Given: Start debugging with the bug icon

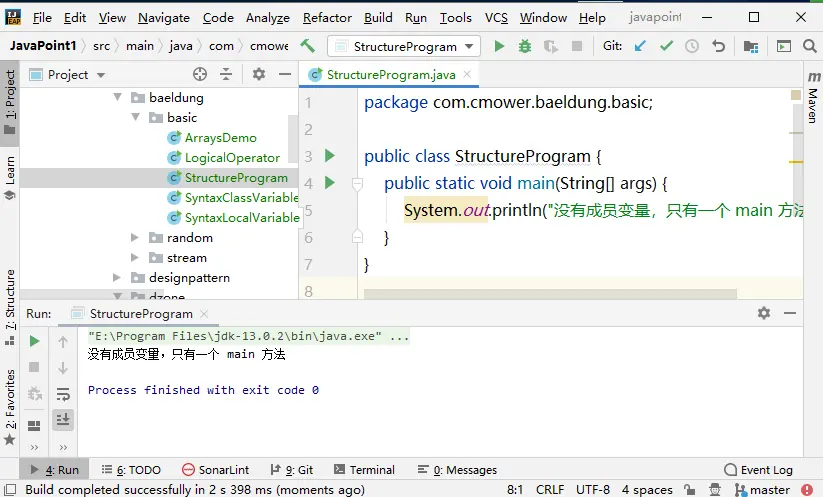Looking at the screenshot, I should [x=524, y=46].
